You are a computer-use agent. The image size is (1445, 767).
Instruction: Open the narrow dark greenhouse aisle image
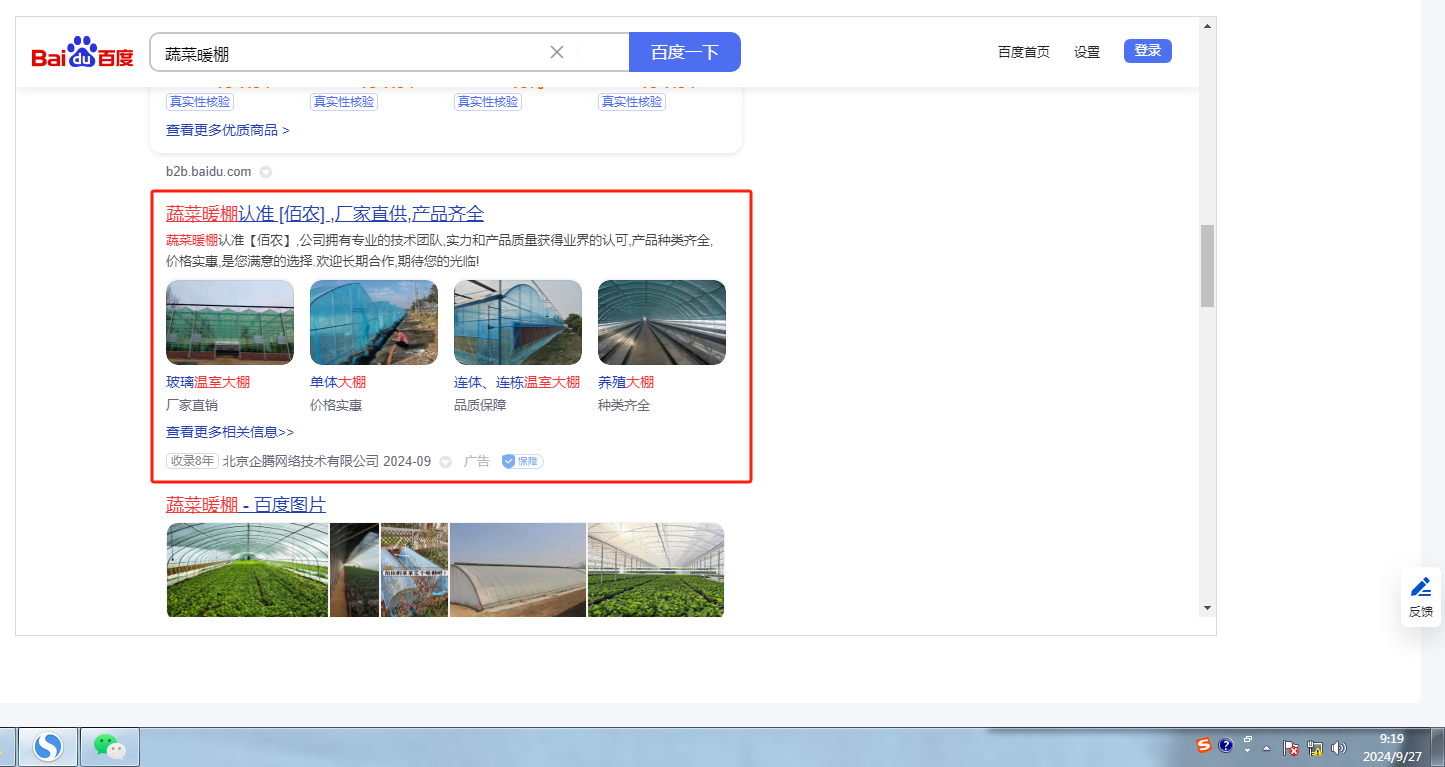[x=355, y=570]
